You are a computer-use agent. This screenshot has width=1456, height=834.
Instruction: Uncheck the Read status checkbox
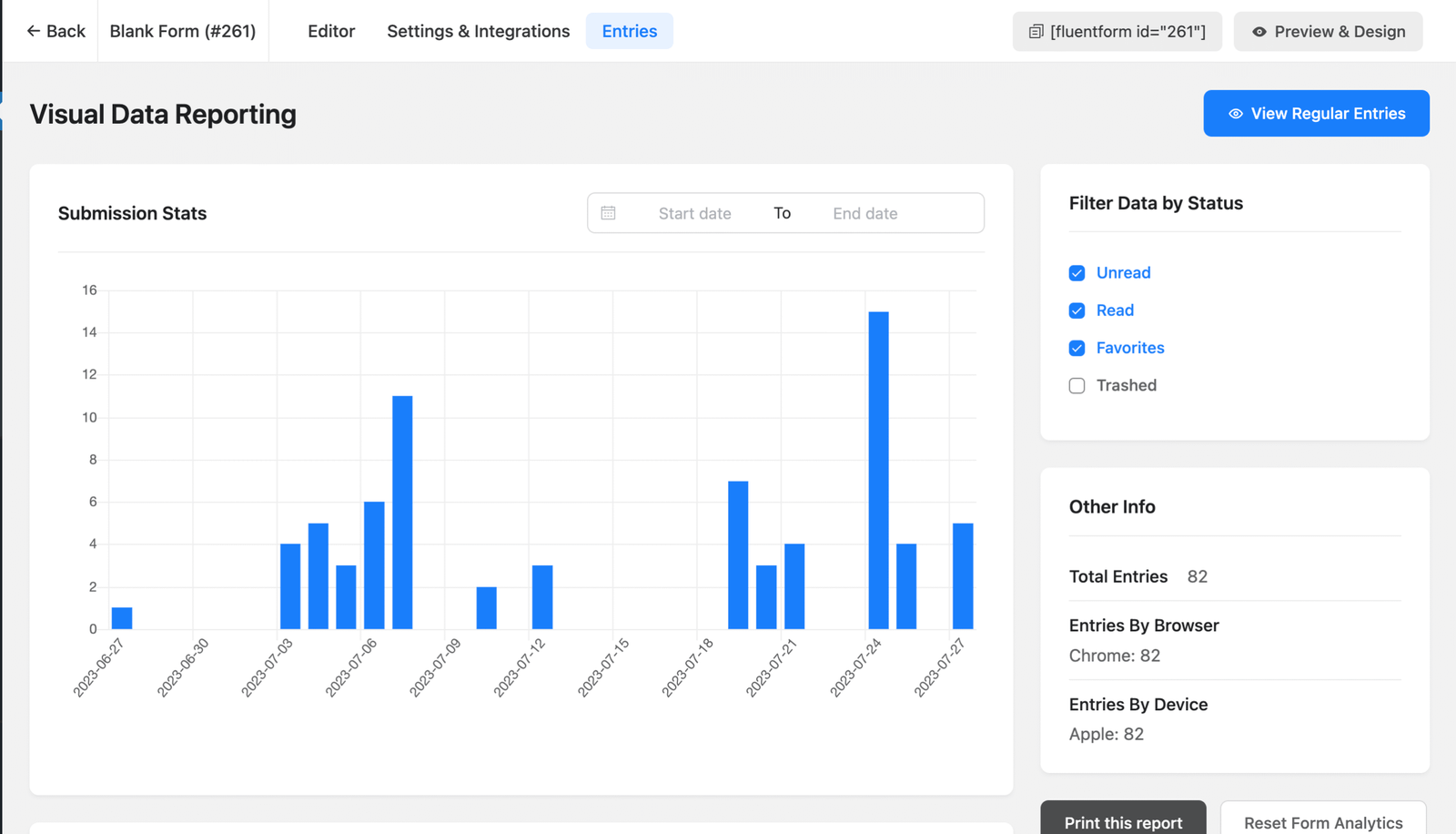[1077, 310]
